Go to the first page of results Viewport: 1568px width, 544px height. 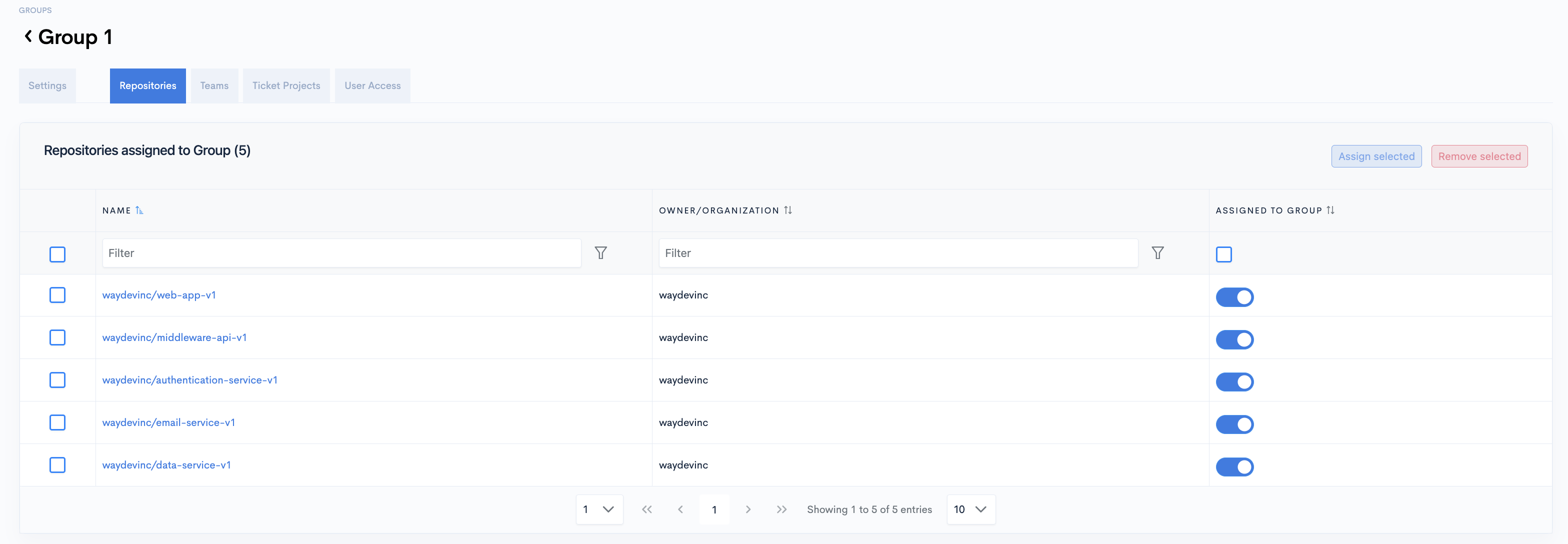[x=646, y=509]
